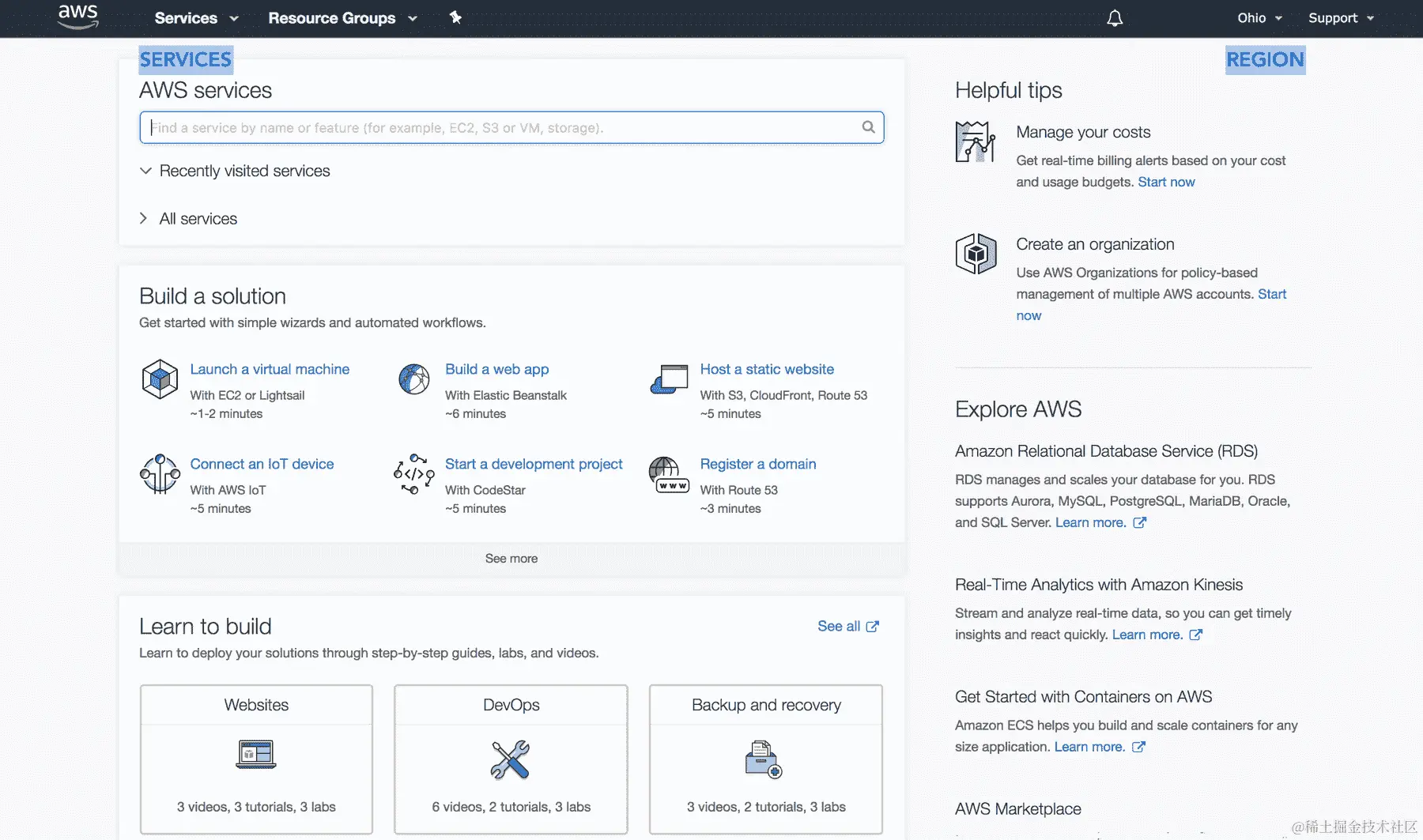Click the Start a development project icon
The image size is (1423, 840).
click(x=414, y=474)
